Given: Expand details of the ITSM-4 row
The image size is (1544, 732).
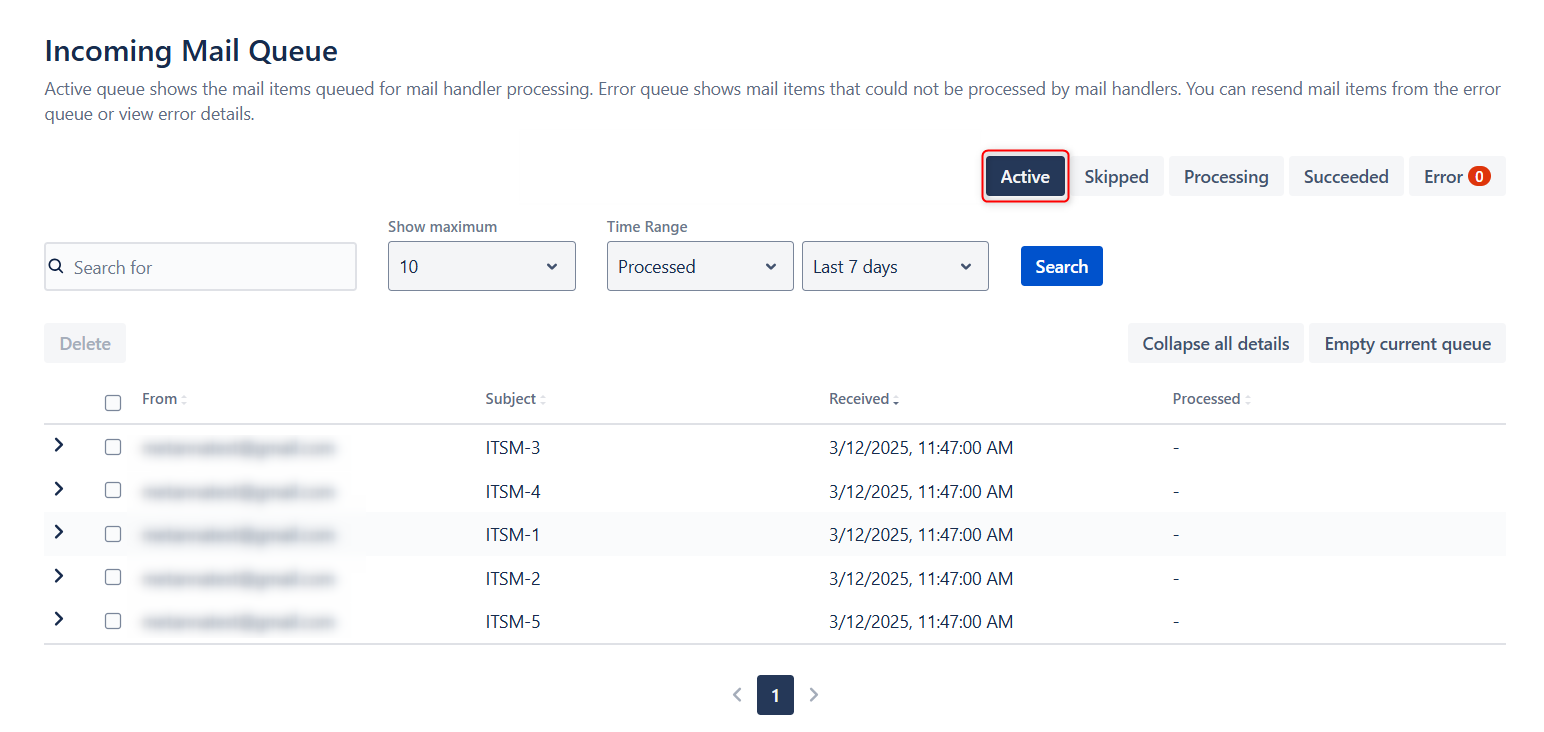Looking at the screenshot, I should tap(59, 489).
